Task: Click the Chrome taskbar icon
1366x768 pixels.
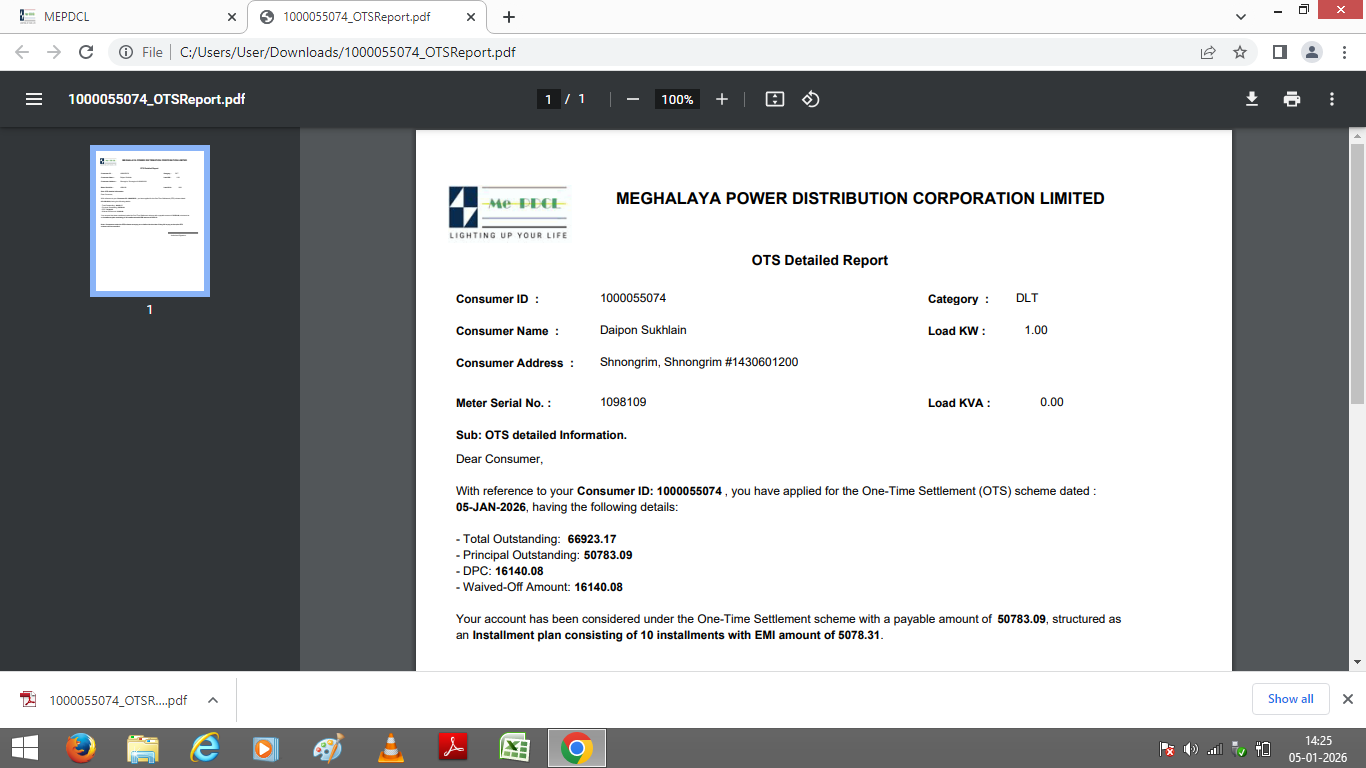Action: (x=577, y=748)
